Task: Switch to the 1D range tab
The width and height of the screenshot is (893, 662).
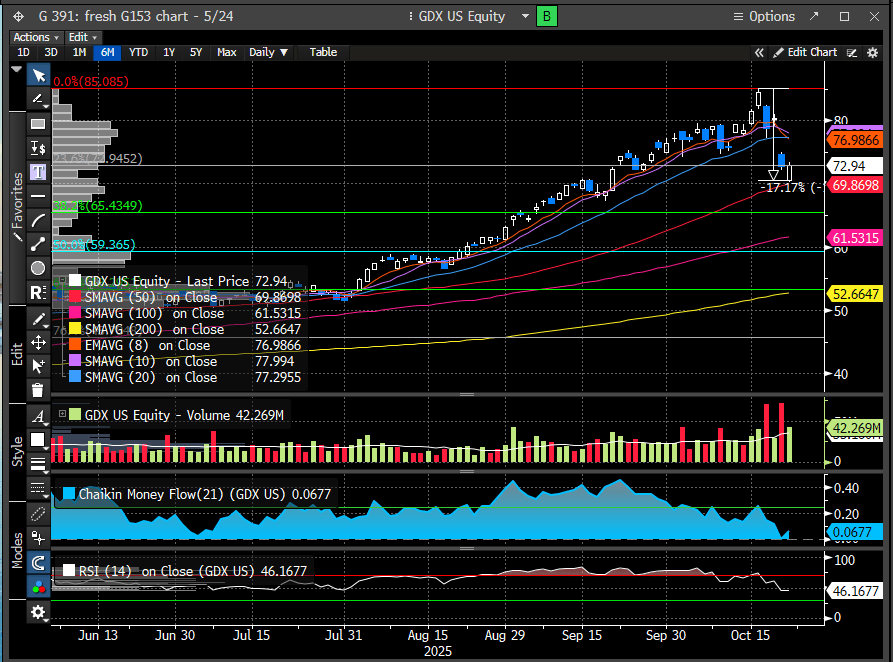Action: 23,52
